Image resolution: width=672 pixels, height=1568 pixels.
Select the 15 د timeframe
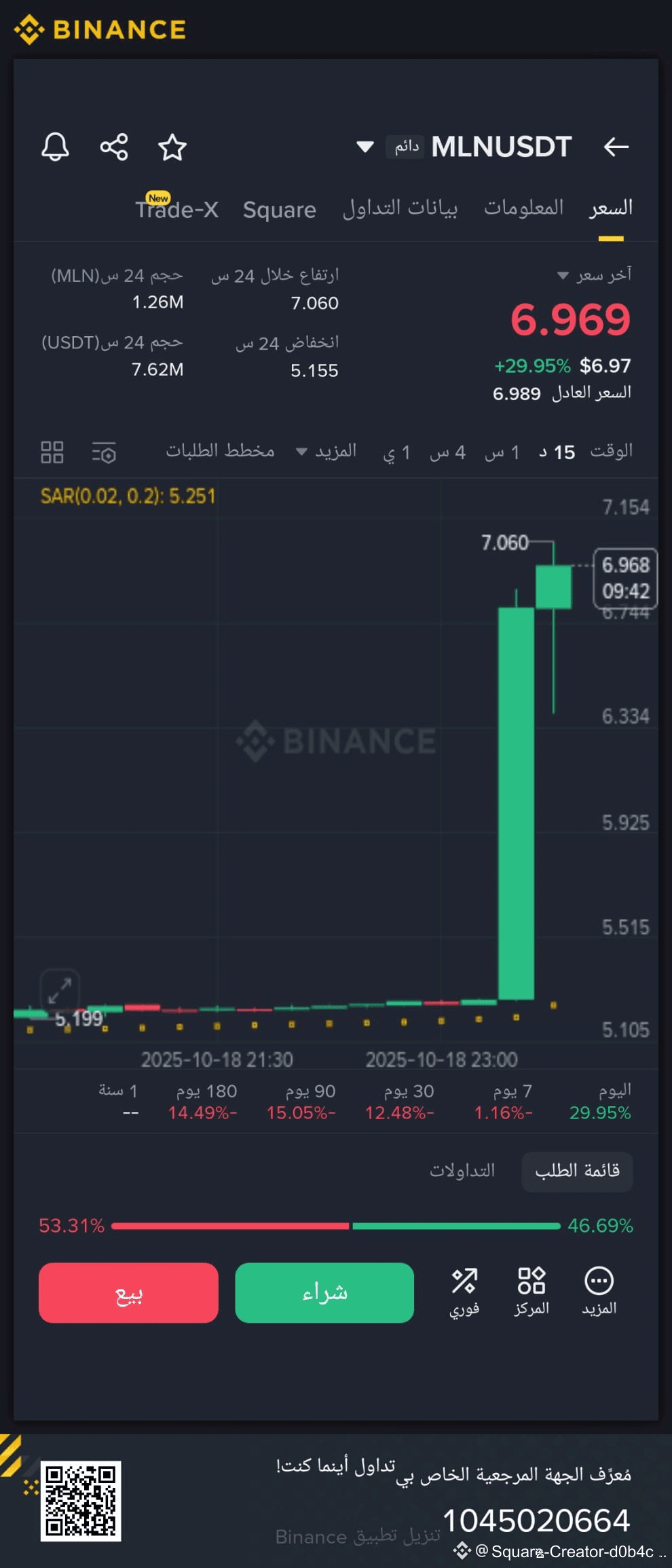click(557, 452)
